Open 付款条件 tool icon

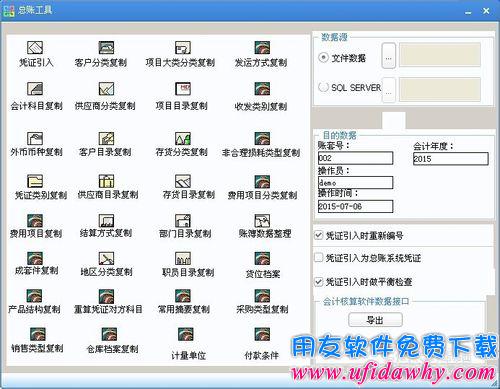click(262, 334)
